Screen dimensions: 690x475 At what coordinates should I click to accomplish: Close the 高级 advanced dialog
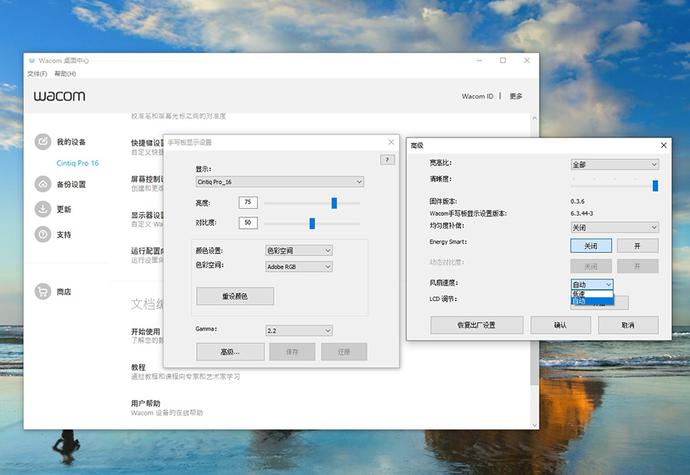(x=664, y=145)
